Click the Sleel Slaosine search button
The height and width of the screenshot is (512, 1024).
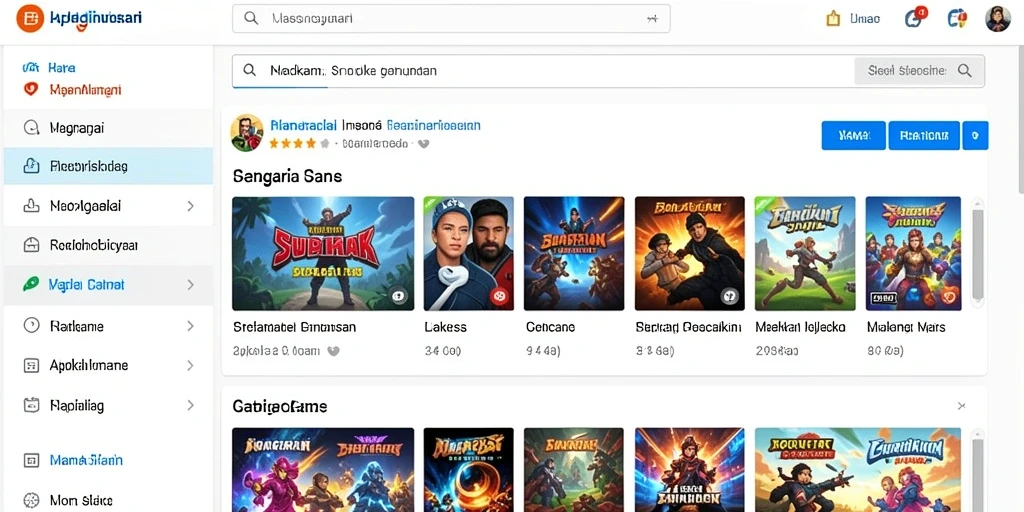919,71
